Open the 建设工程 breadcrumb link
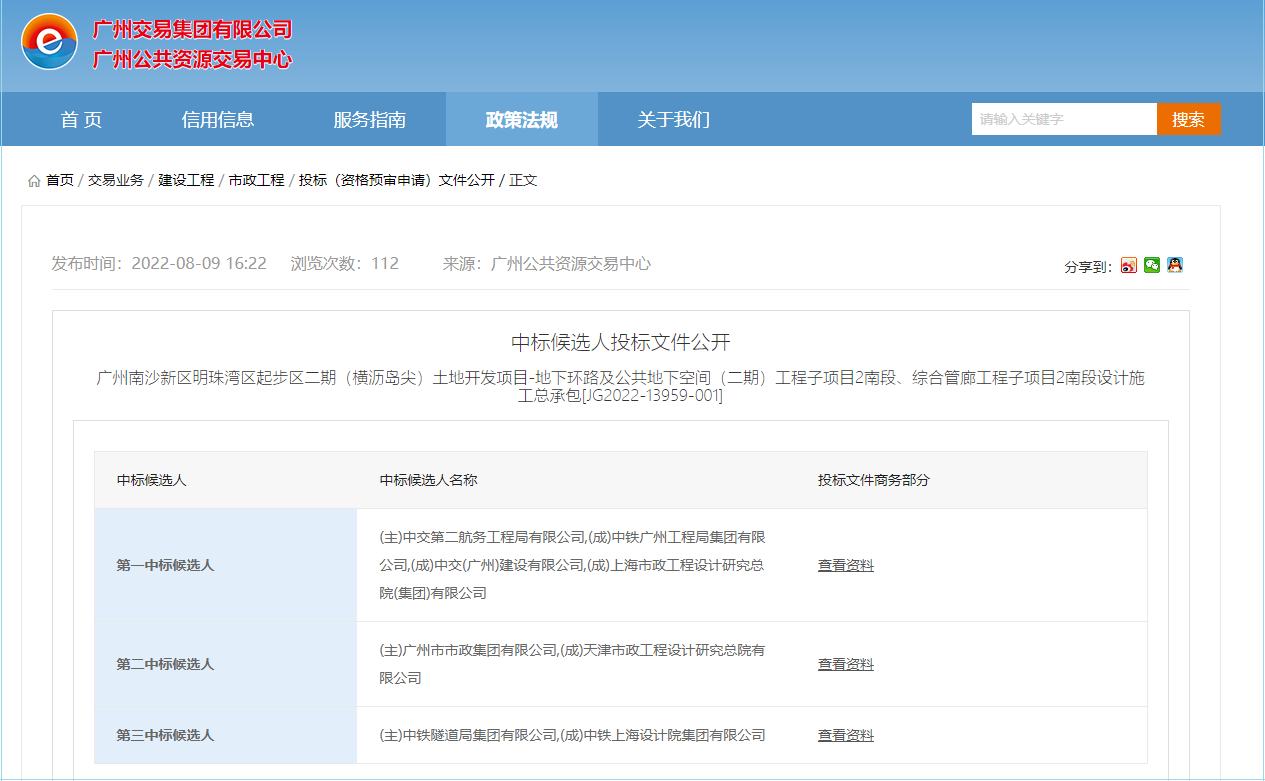This screenshot has height=781, width=1265. click(186, 180)
